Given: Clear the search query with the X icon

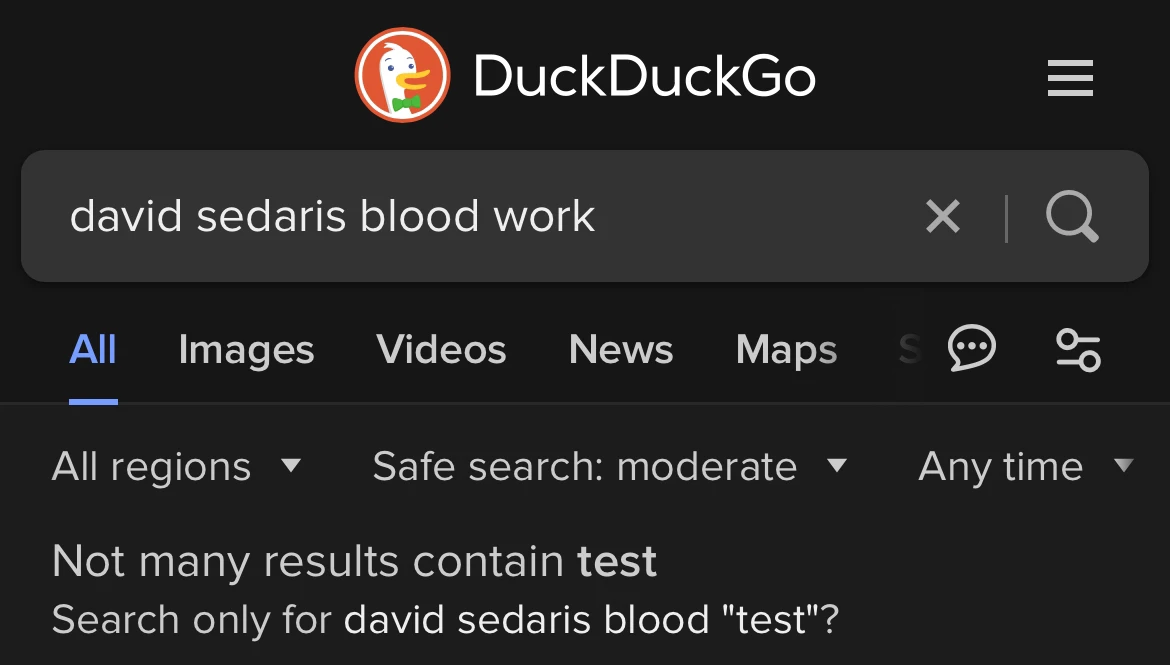Looking at the screenshot, I should click(942, 216).
